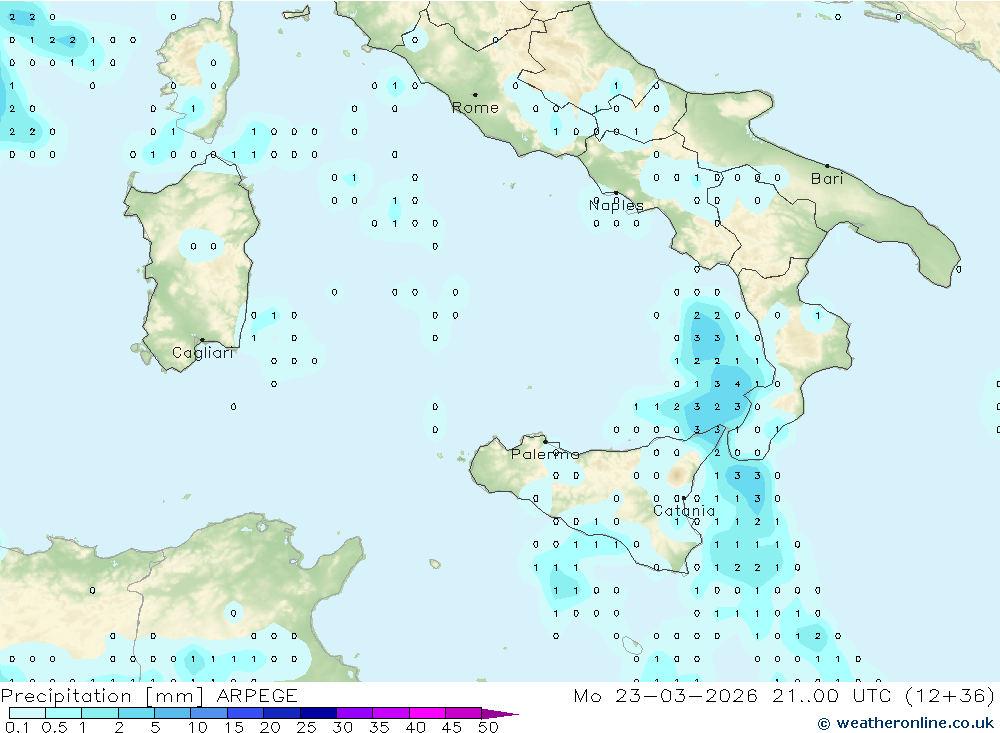
Task: Click the Bari city label
Action: [x=827, y=179]
